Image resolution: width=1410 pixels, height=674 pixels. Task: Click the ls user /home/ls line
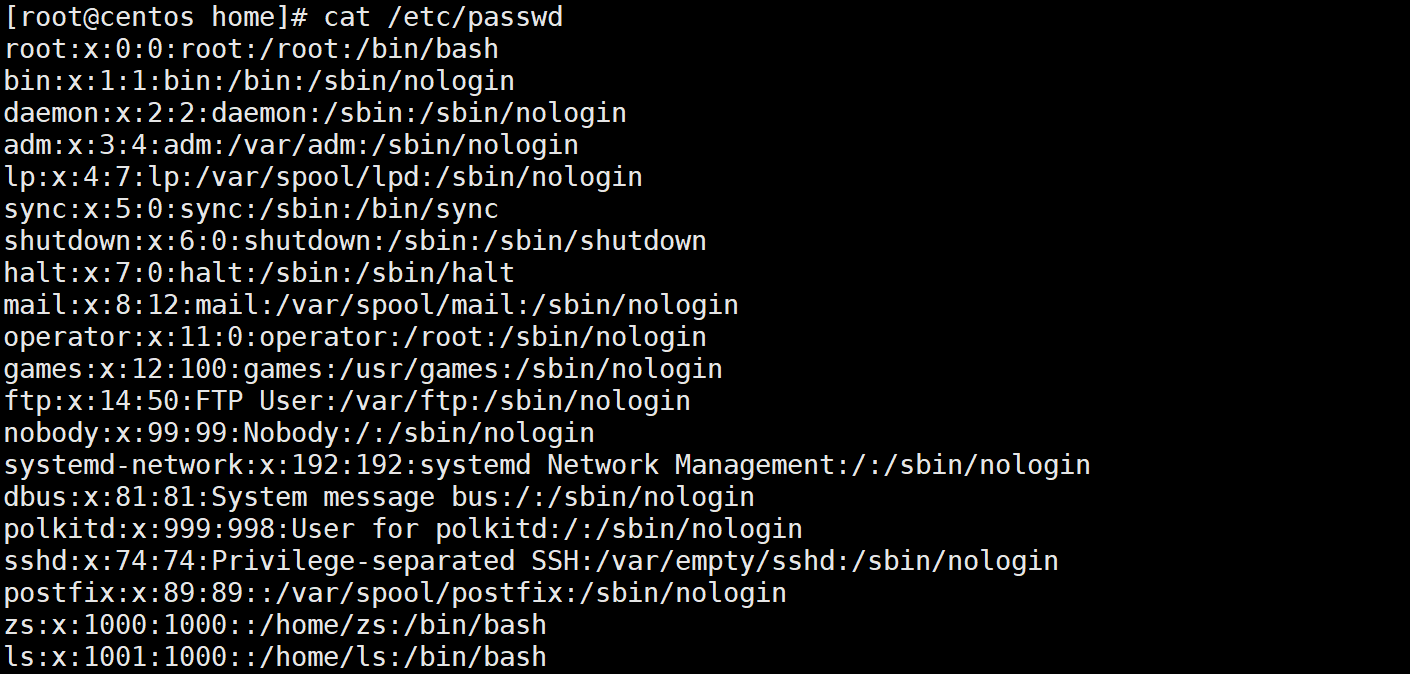point(275,657)
